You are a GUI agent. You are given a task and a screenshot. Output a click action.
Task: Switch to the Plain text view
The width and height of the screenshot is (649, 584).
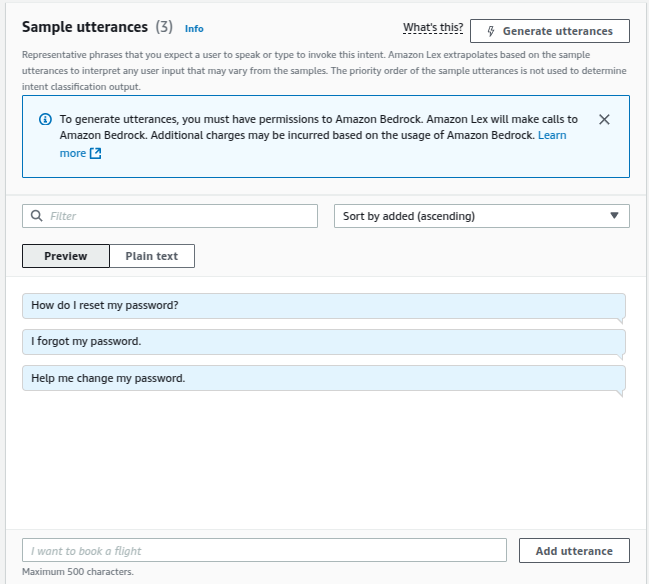pyautogui.click(x=152, y=256)
